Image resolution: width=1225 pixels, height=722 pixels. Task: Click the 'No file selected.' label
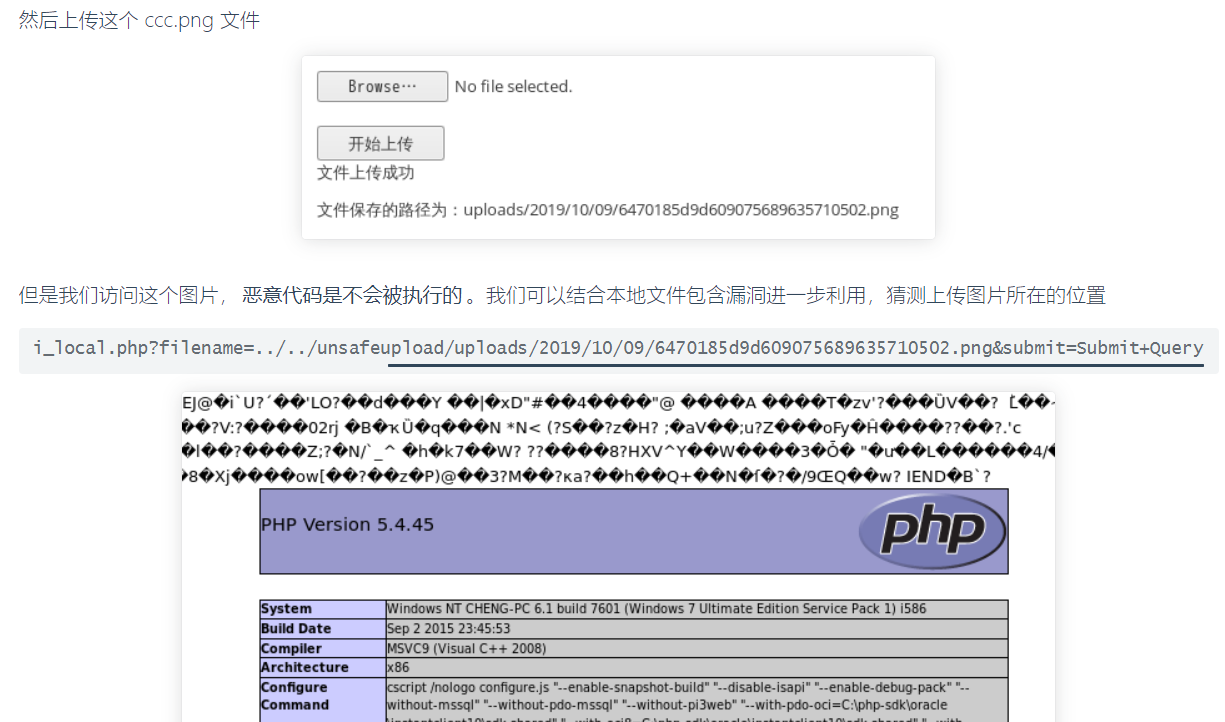click(513, 87)
